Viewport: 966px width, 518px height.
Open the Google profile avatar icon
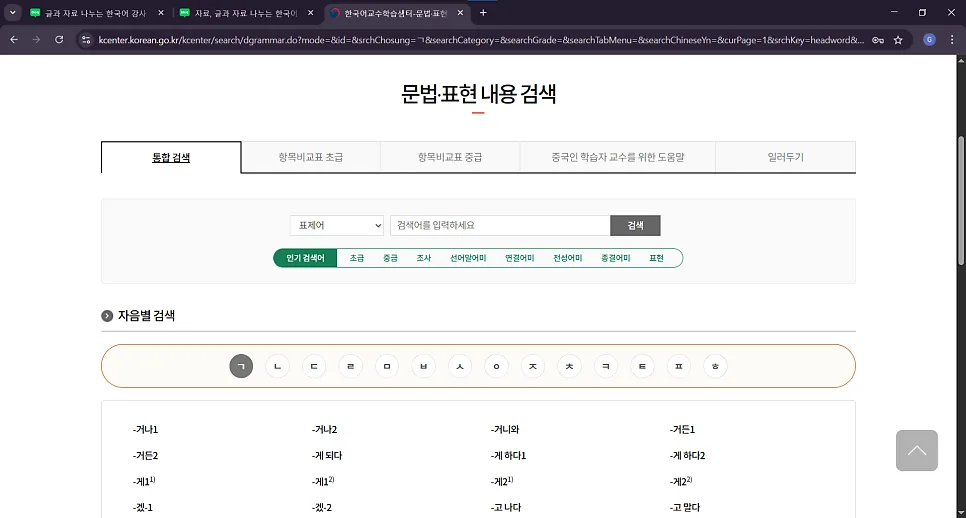click(x=930, y=39)
